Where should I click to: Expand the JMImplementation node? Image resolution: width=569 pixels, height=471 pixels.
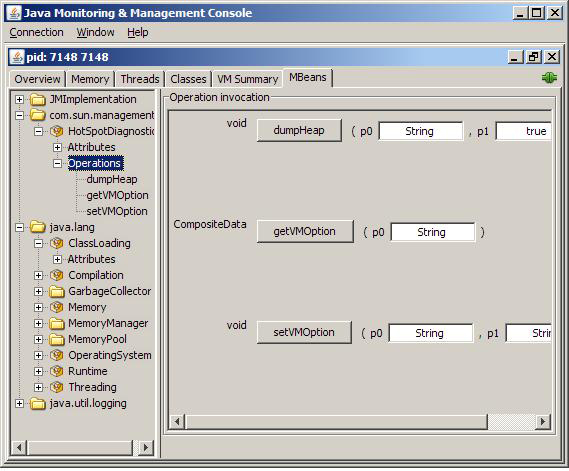20,99
